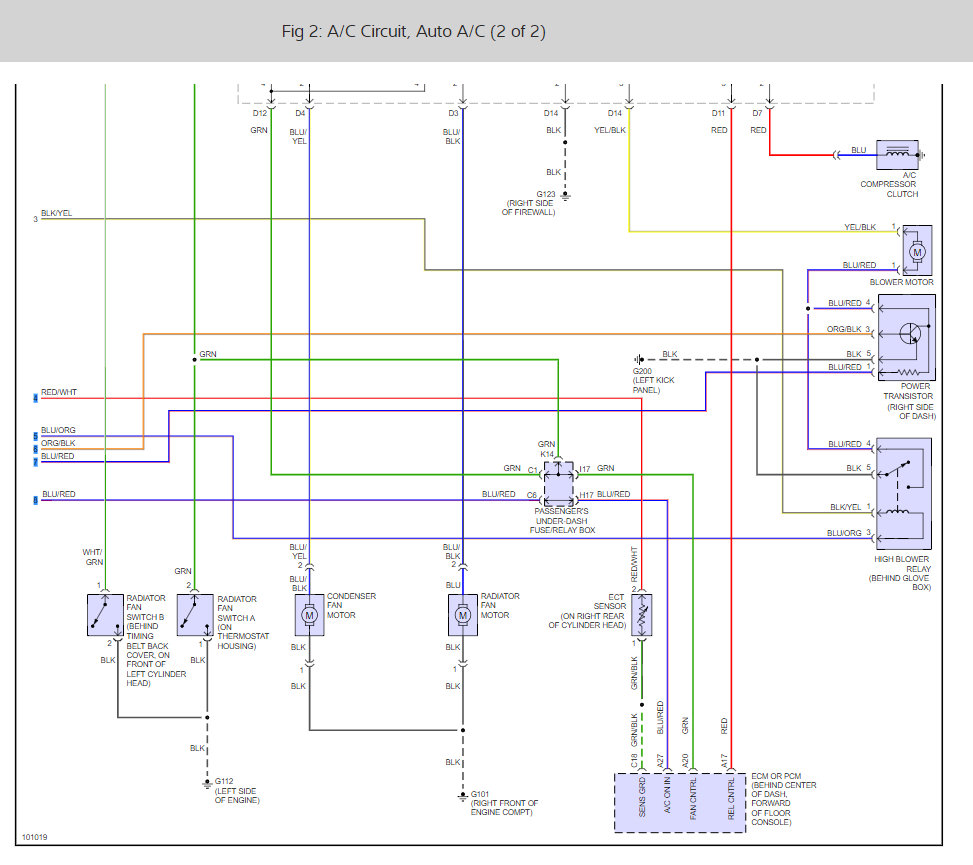This screenshot has height=865, width=973.
Task: Click the G112 ground symbol
Action: pos(207,784)
